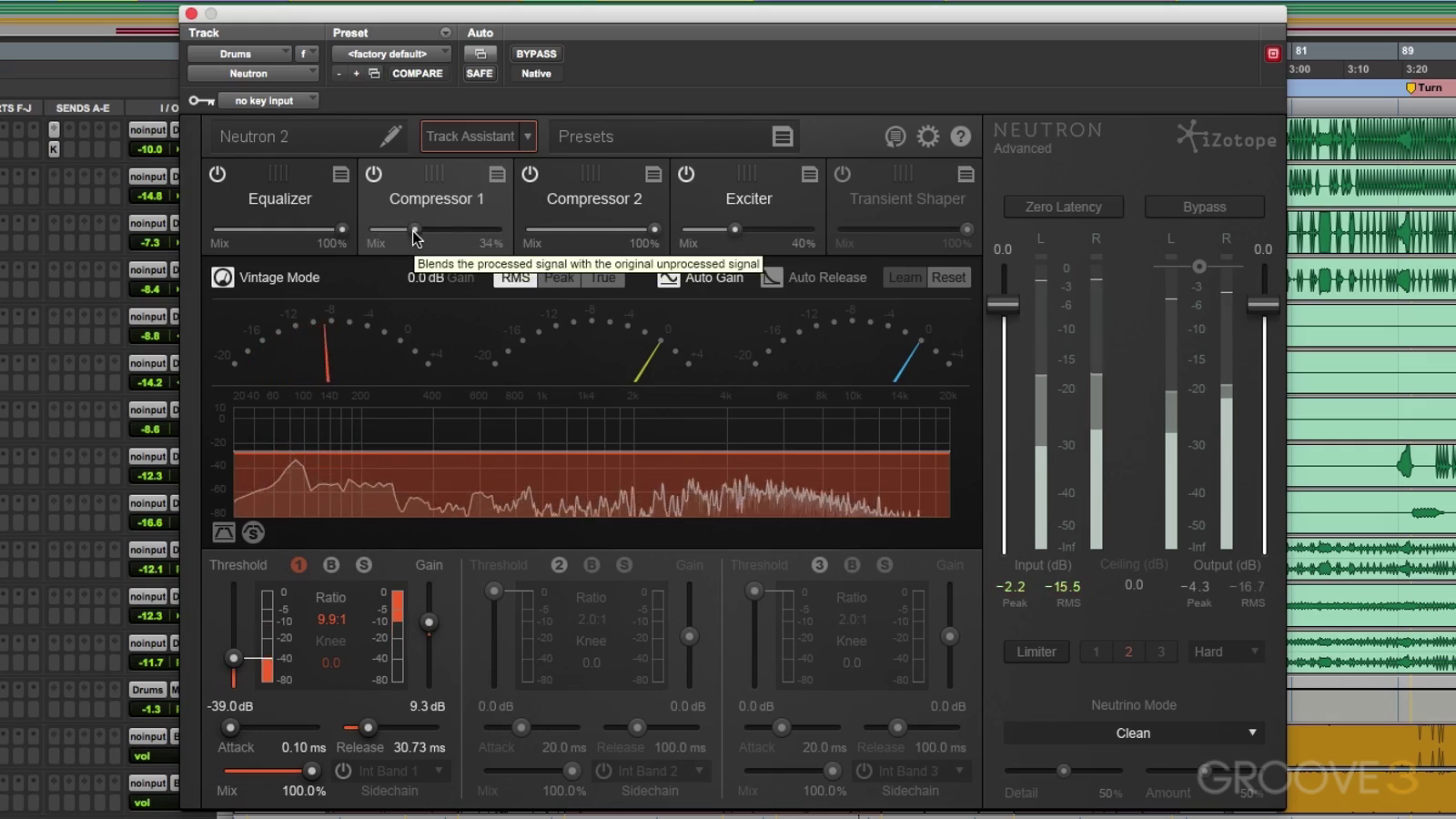Viewport: 1456px width, 819px height.
Task: Open the Drums track selector dropdown
Action: [240, 54]
